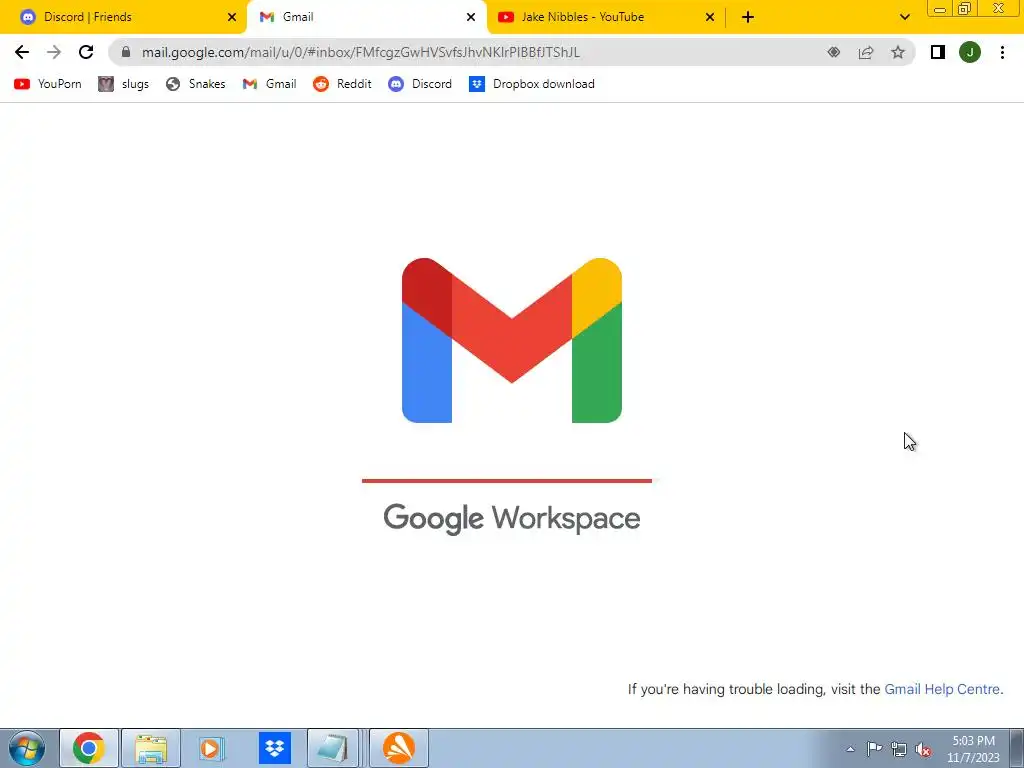This screenshot has height=768, width=1024.
Task: Click the Chrome taskbar icon
Action: [89, 748]
